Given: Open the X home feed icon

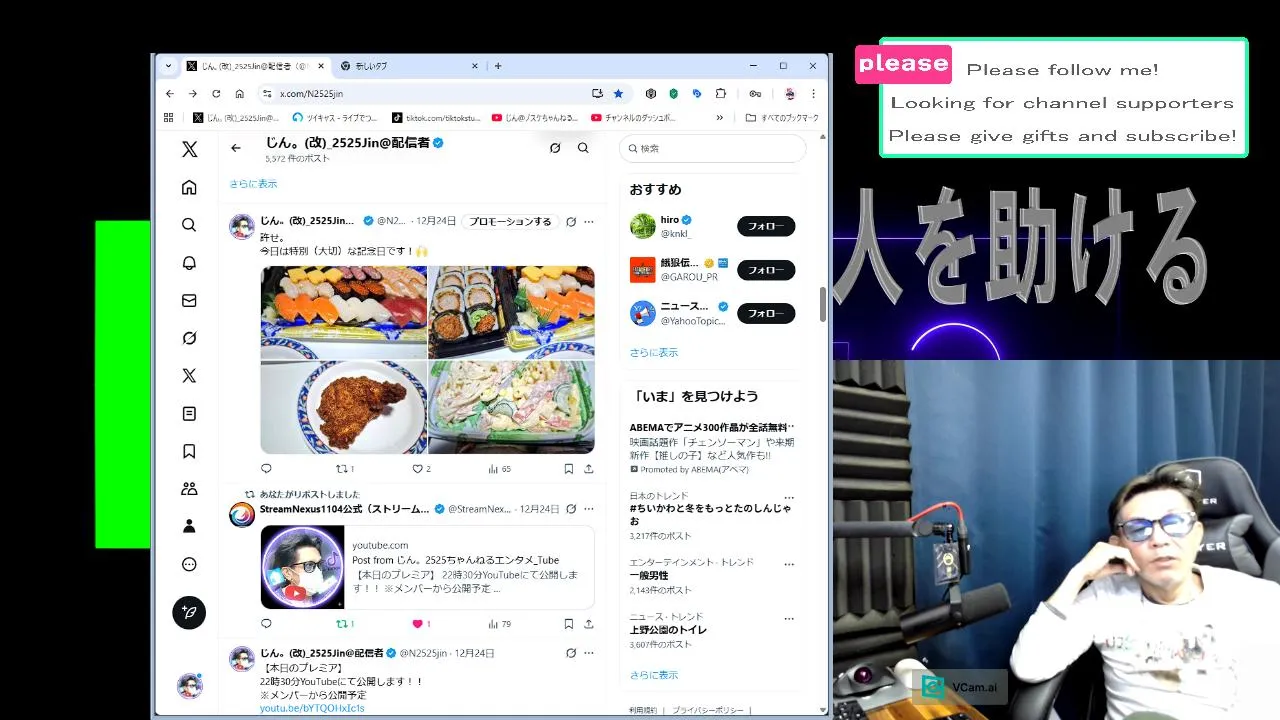Looking at the screenshot, I should [x=189, y=187].
